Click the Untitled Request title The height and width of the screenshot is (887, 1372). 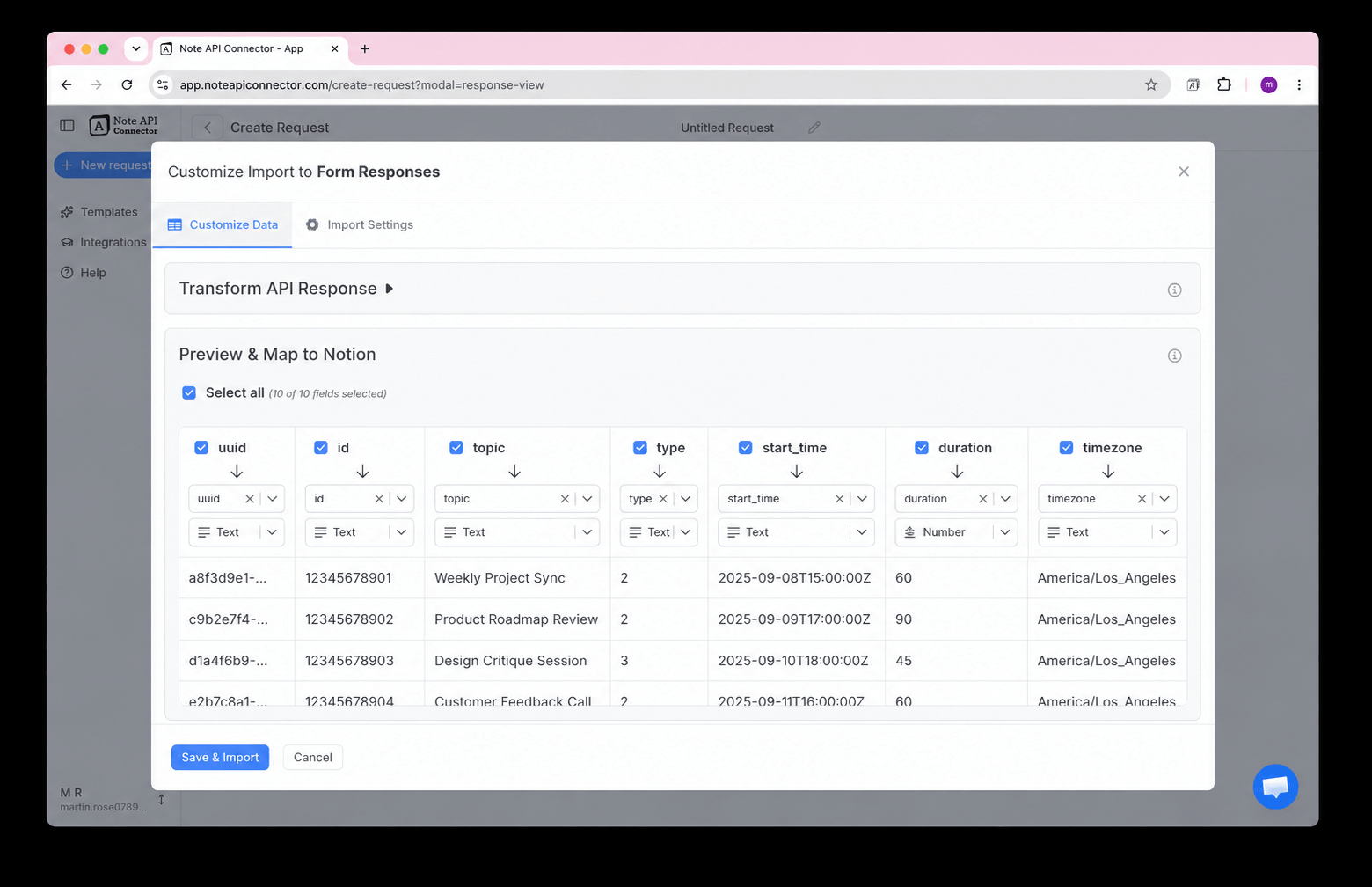(727, 128)
